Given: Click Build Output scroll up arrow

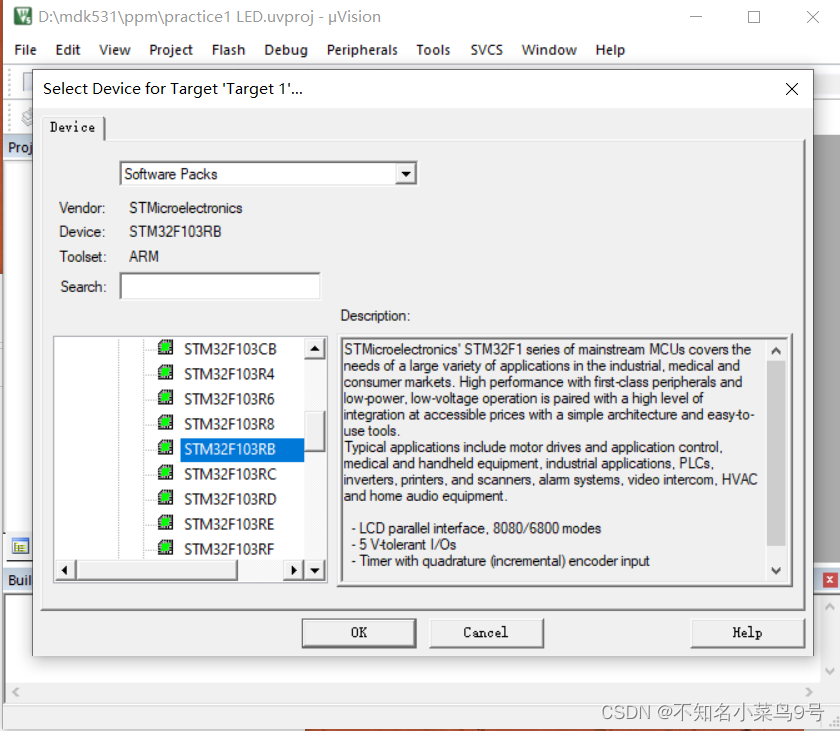Looking at the screenshot, I should (829, 607).
